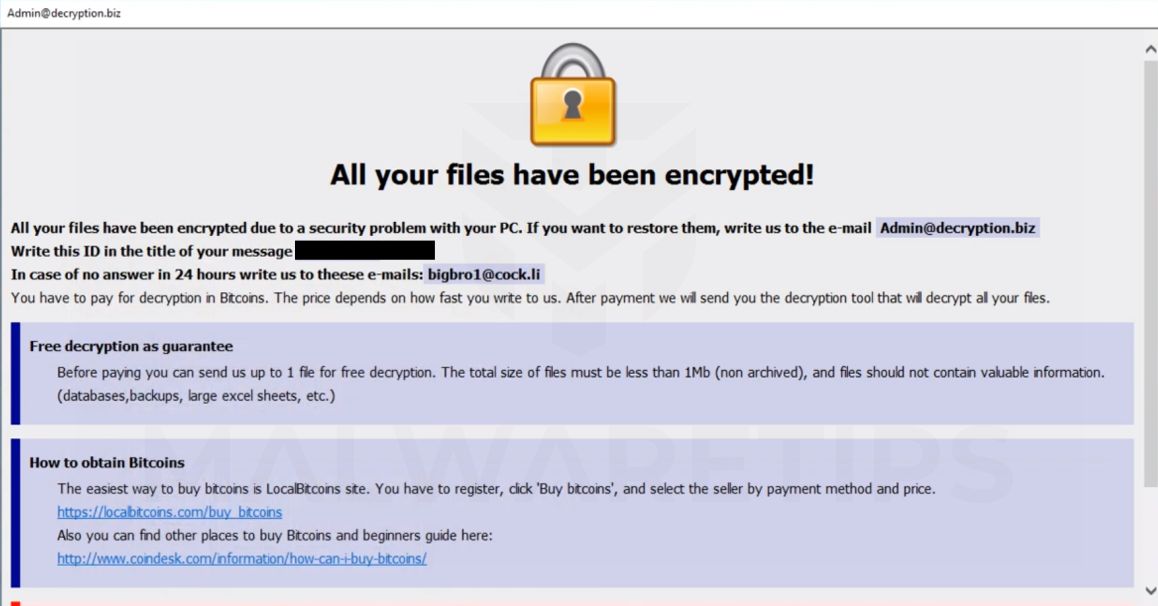Screen dimensions: 1158x606
Task: Click the scrollbar down arrow
Action: [x=1150, y=590]
